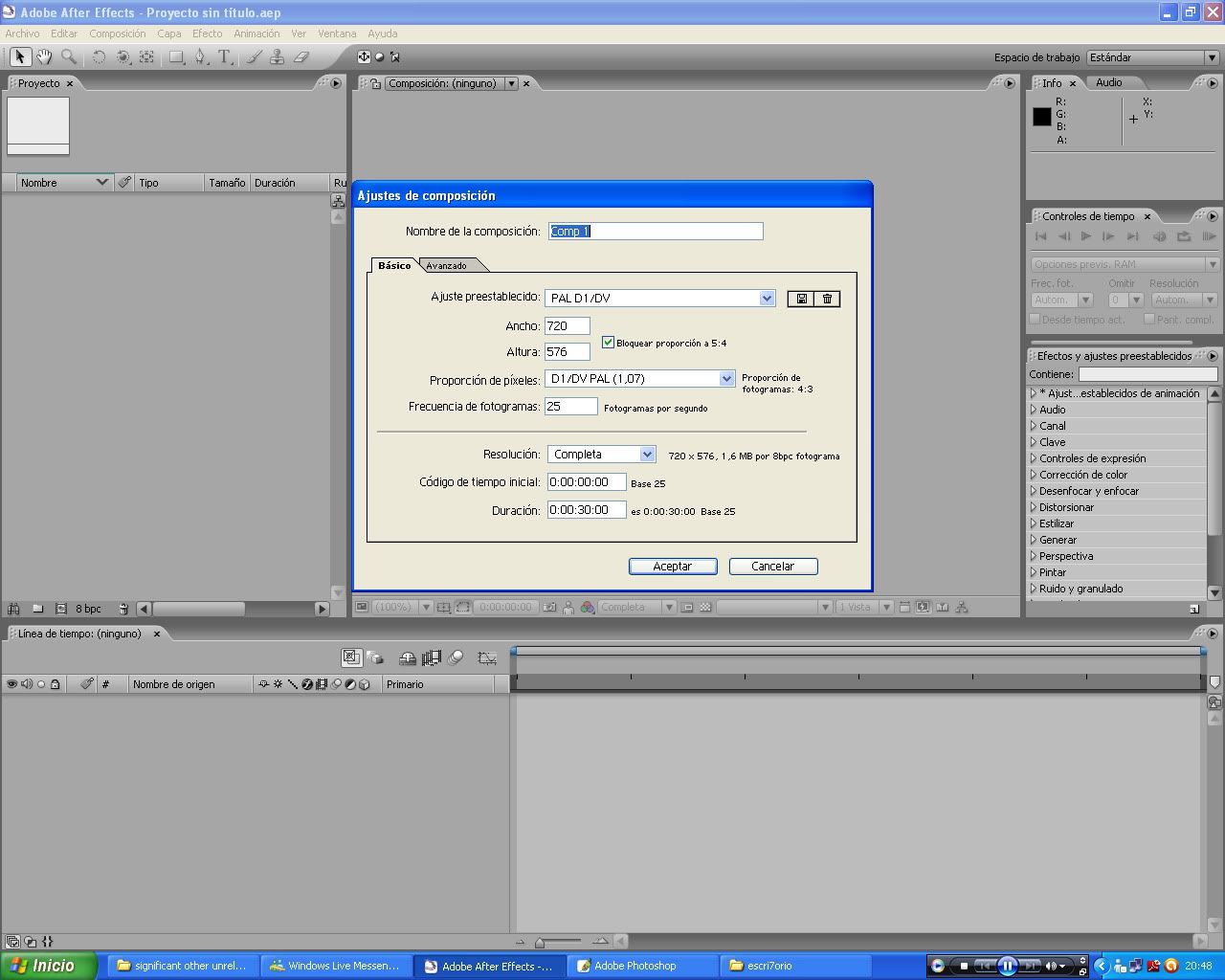Image resolution: width=1225 pixels, height=980 pixels.
Task: Expand the Ruido y granulado category
Action: click(x=1034, y=589)
